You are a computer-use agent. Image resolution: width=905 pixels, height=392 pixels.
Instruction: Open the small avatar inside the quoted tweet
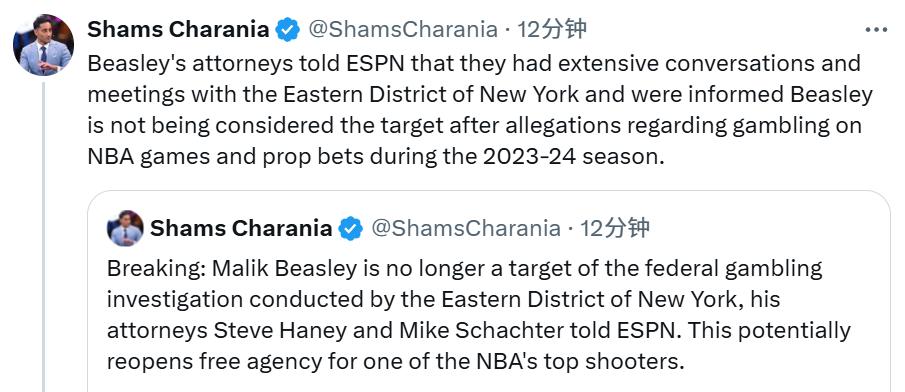click(125, 229)
